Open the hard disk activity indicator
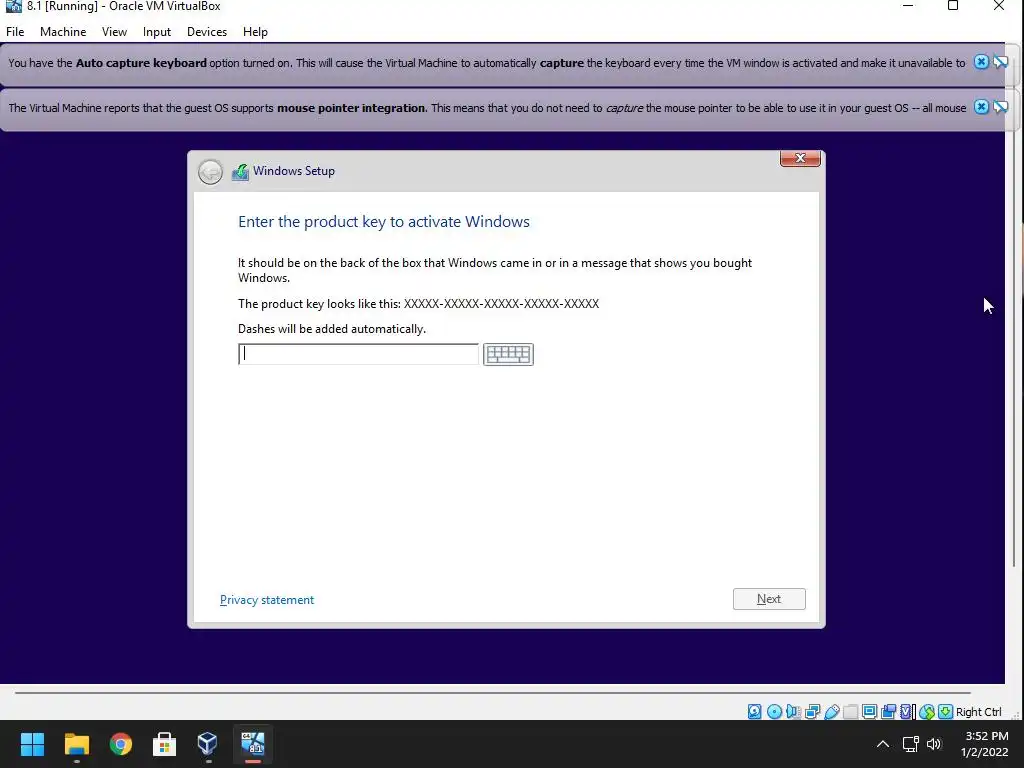The width and height of the screenshot is (1024, 768). click(x=754, y=712)
